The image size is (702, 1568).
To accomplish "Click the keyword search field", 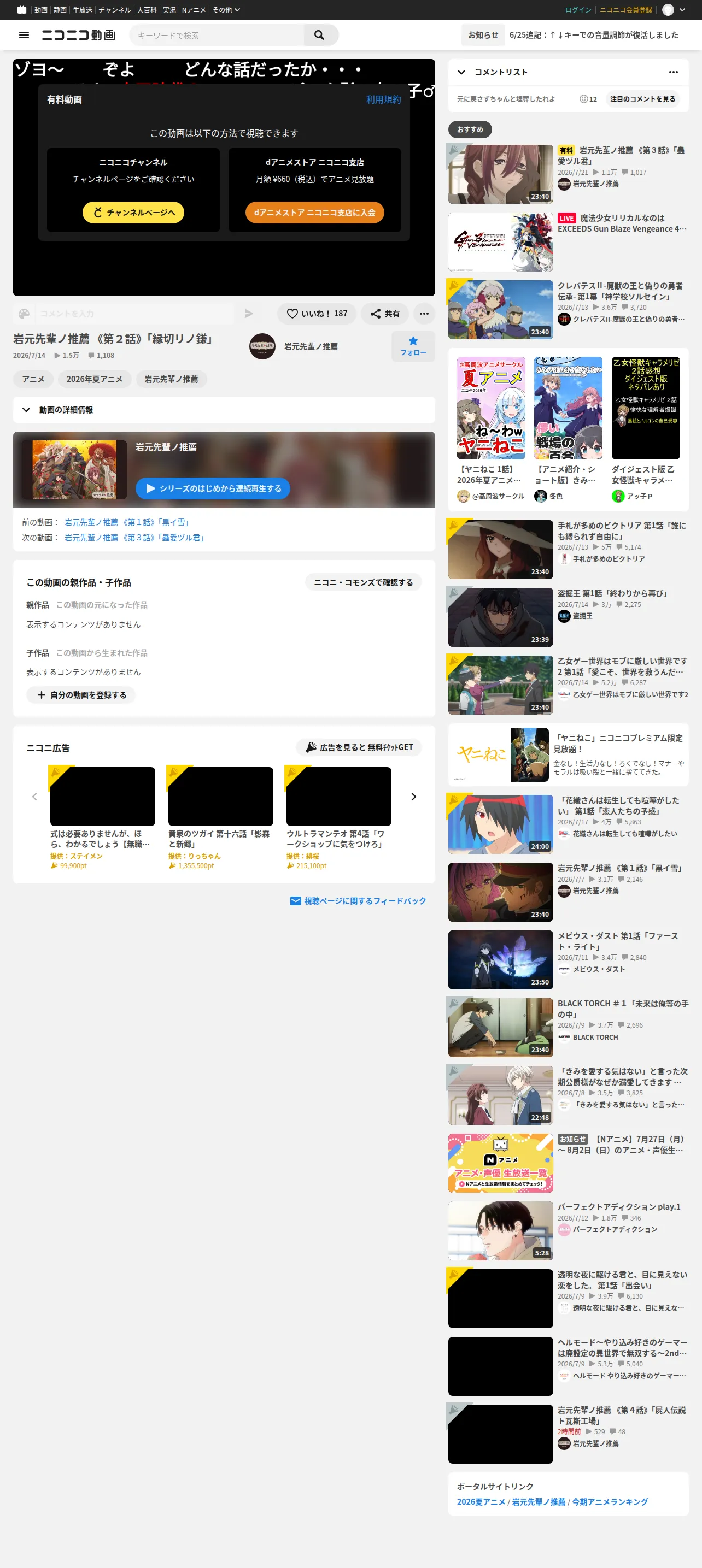I will (x=217, y=36).
